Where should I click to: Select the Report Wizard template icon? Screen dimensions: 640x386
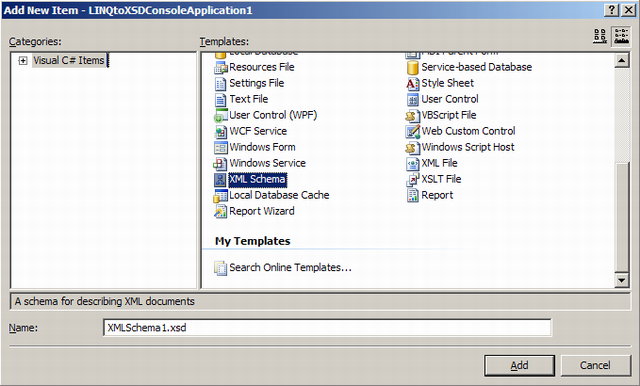point(220,211)
